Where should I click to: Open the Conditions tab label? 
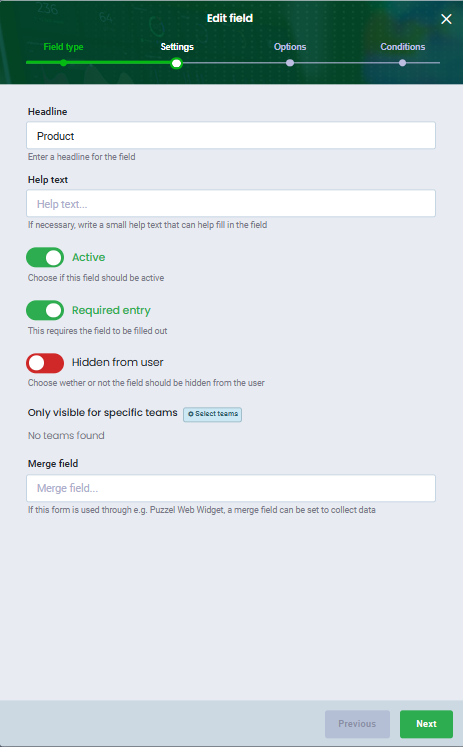[403, 47]
